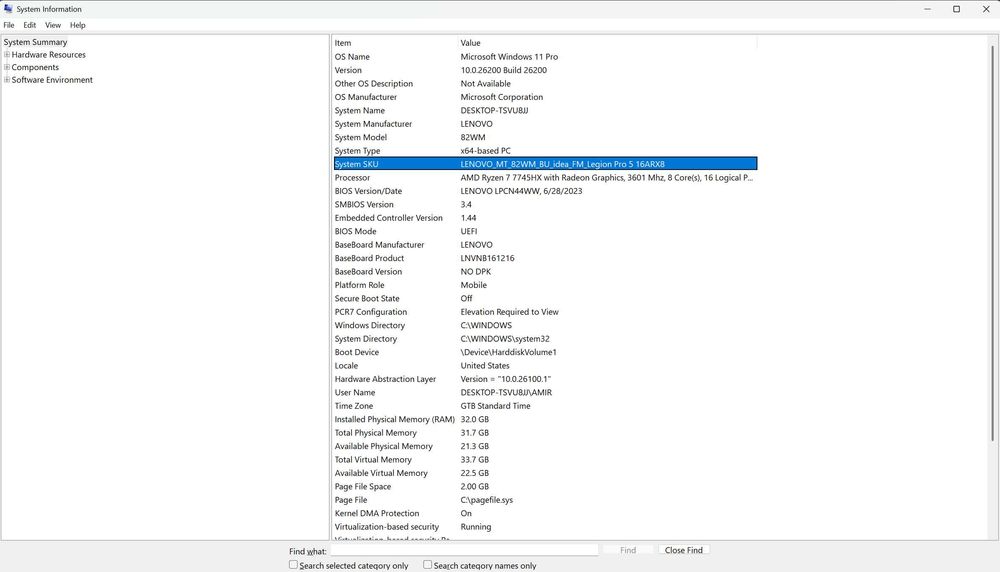1000x572 pixels.
Task: Minimize the System Information window
Action: pos(927,9)
